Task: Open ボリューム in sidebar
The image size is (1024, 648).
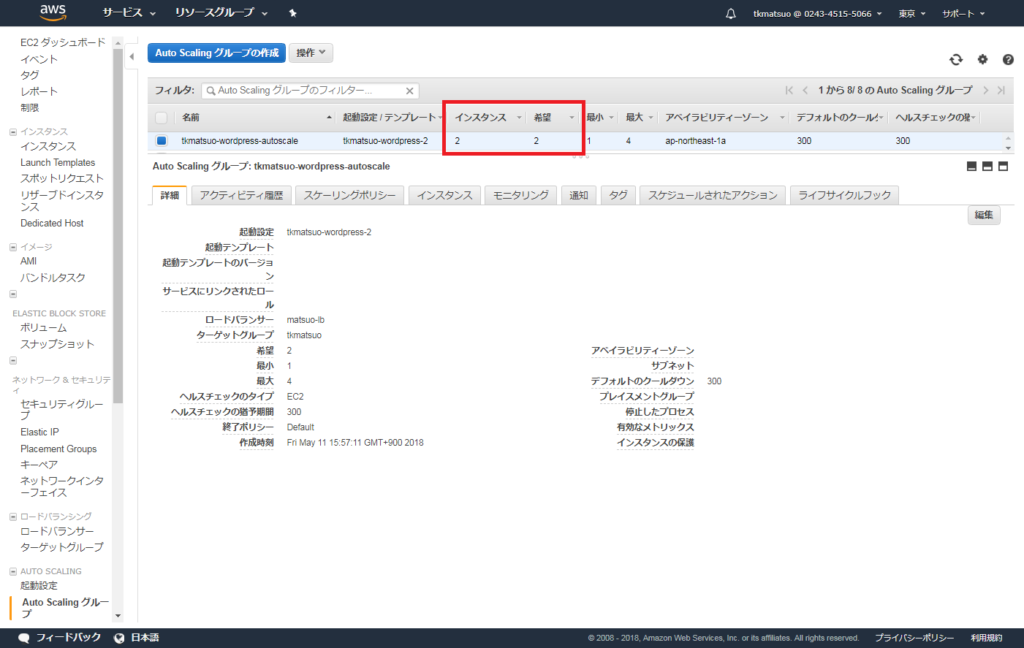Action: point(43,328)
